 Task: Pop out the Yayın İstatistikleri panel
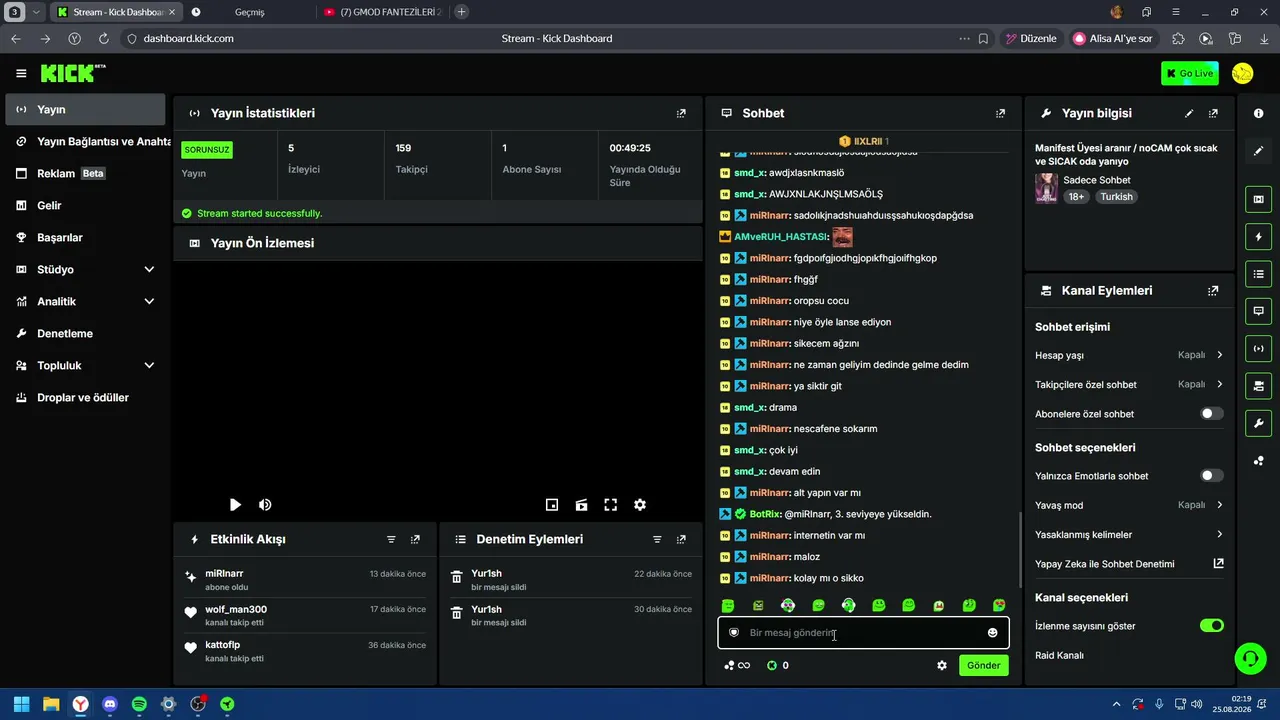pyautogui.click(x=681, y=114)
